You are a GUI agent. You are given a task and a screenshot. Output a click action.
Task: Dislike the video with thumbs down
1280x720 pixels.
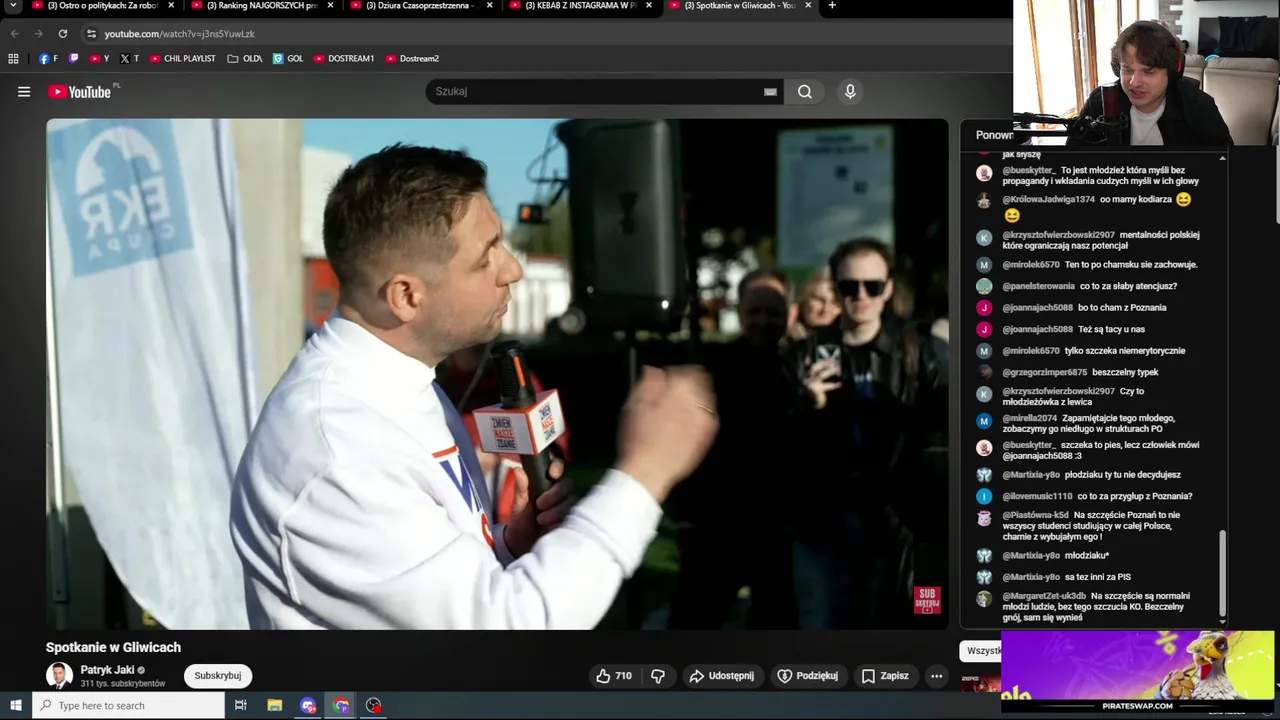click(658, 676)
